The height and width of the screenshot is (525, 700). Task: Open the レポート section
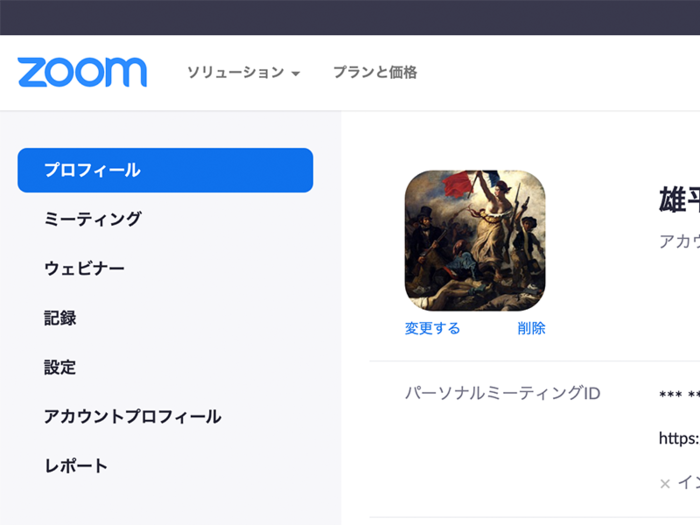(x=76, y=466)
